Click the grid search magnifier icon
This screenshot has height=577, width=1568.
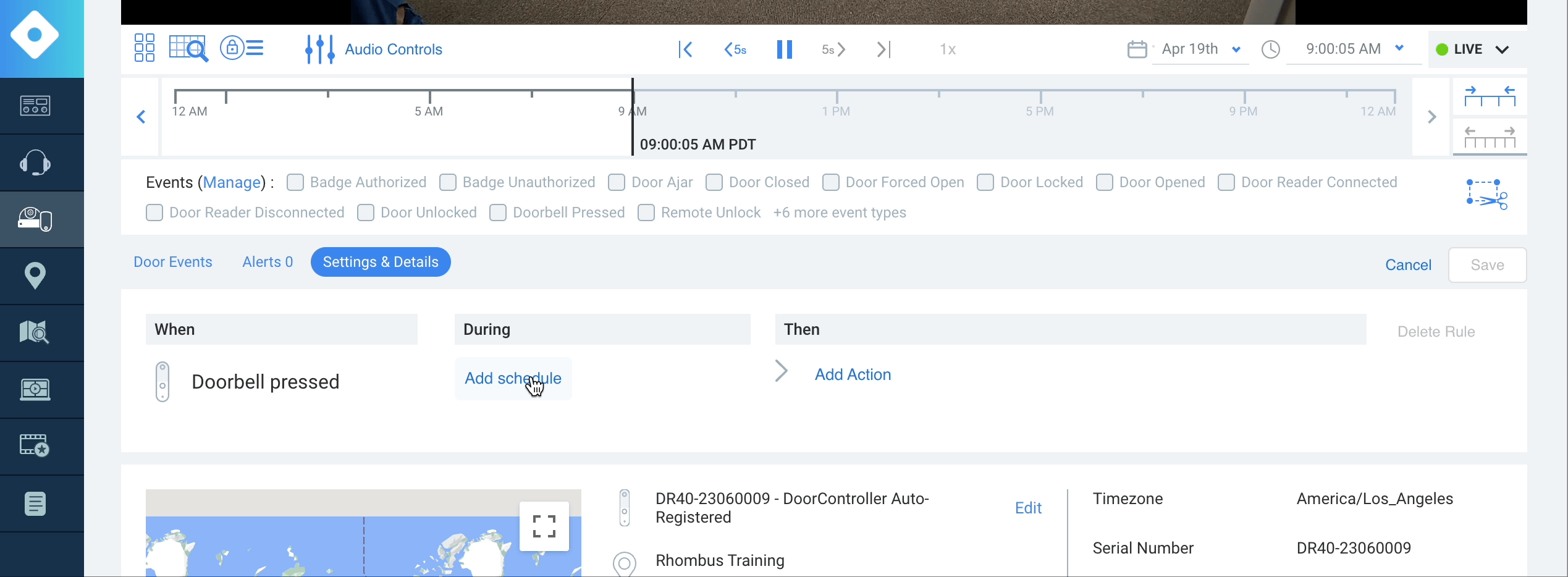[187, 48]
